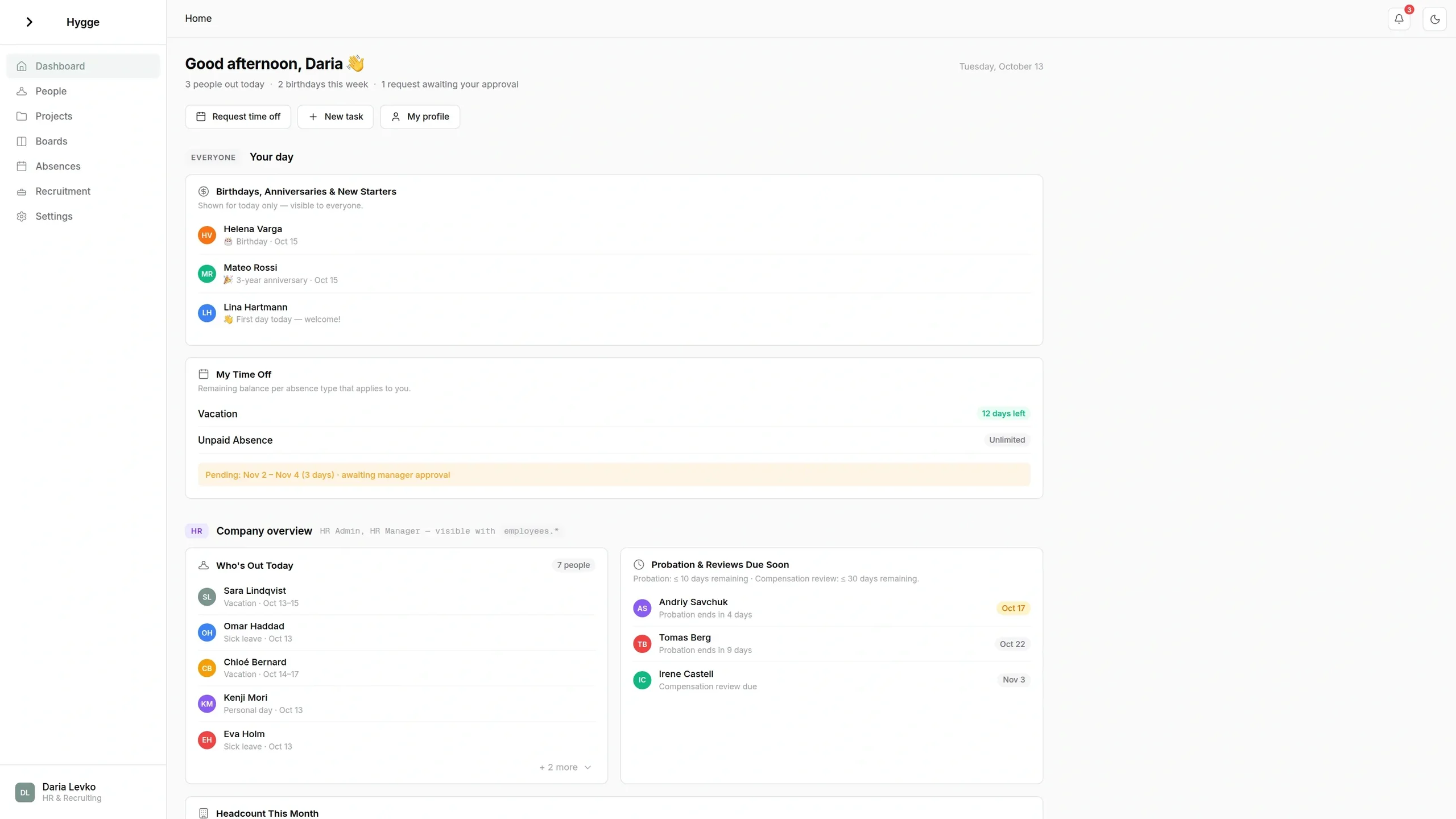Click the HR tag beside Company overview
The image size is (1456, 819).
(x=196, y=531)
